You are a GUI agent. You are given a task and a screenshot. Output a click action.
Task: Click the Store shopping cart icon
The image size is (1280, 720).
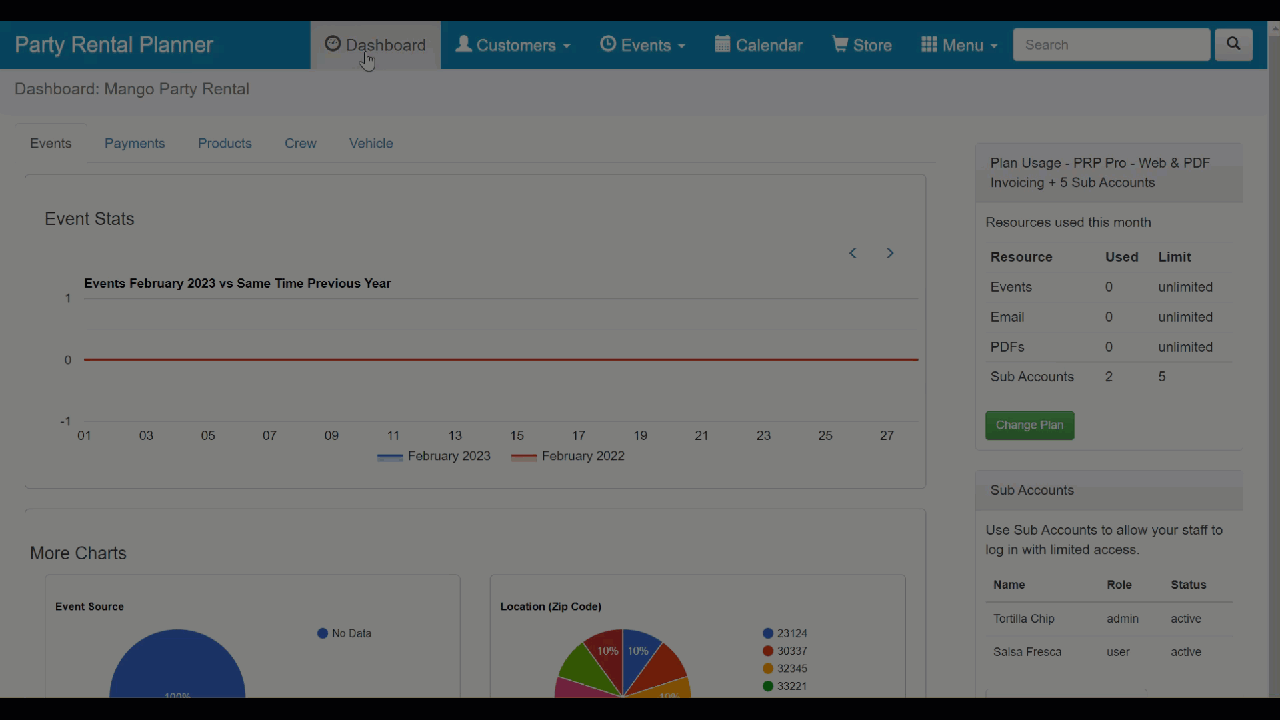pyautogui.click(x=840, y=44)
